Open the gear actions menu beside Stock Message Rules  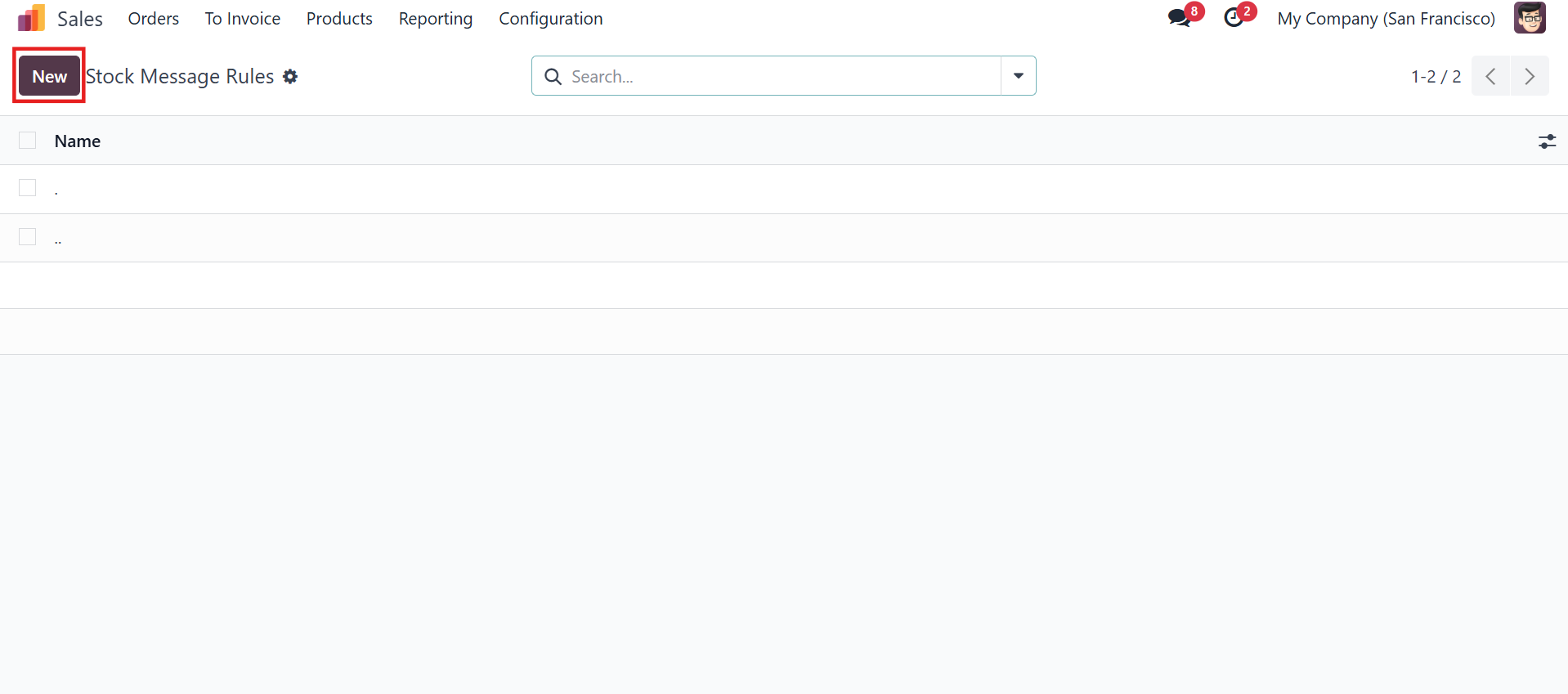click(290, 76)
